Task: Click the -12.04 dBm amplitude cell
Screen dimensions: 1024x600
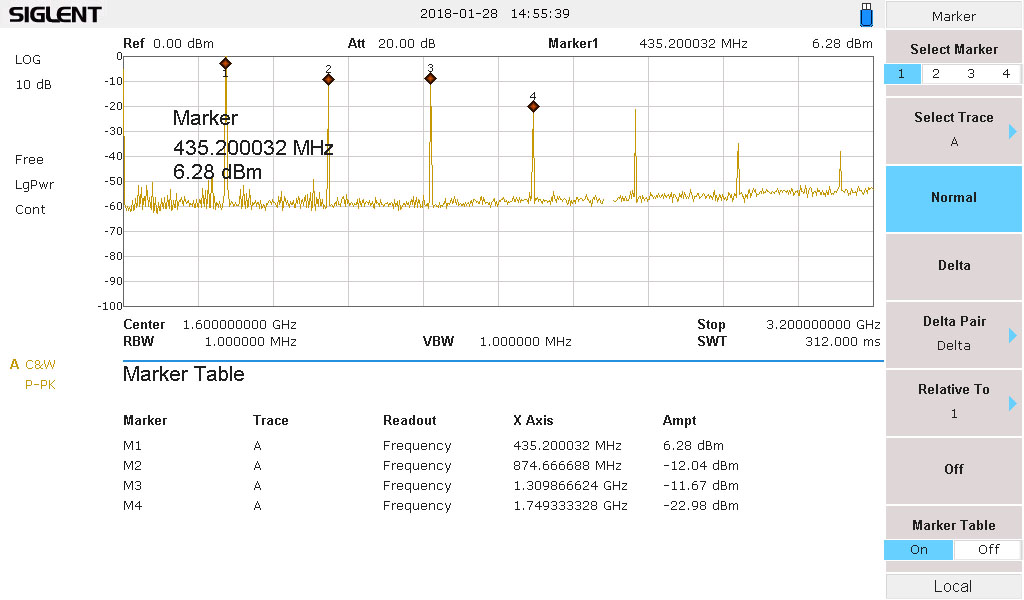Action: pyautogui.click(x=701, y=466)
